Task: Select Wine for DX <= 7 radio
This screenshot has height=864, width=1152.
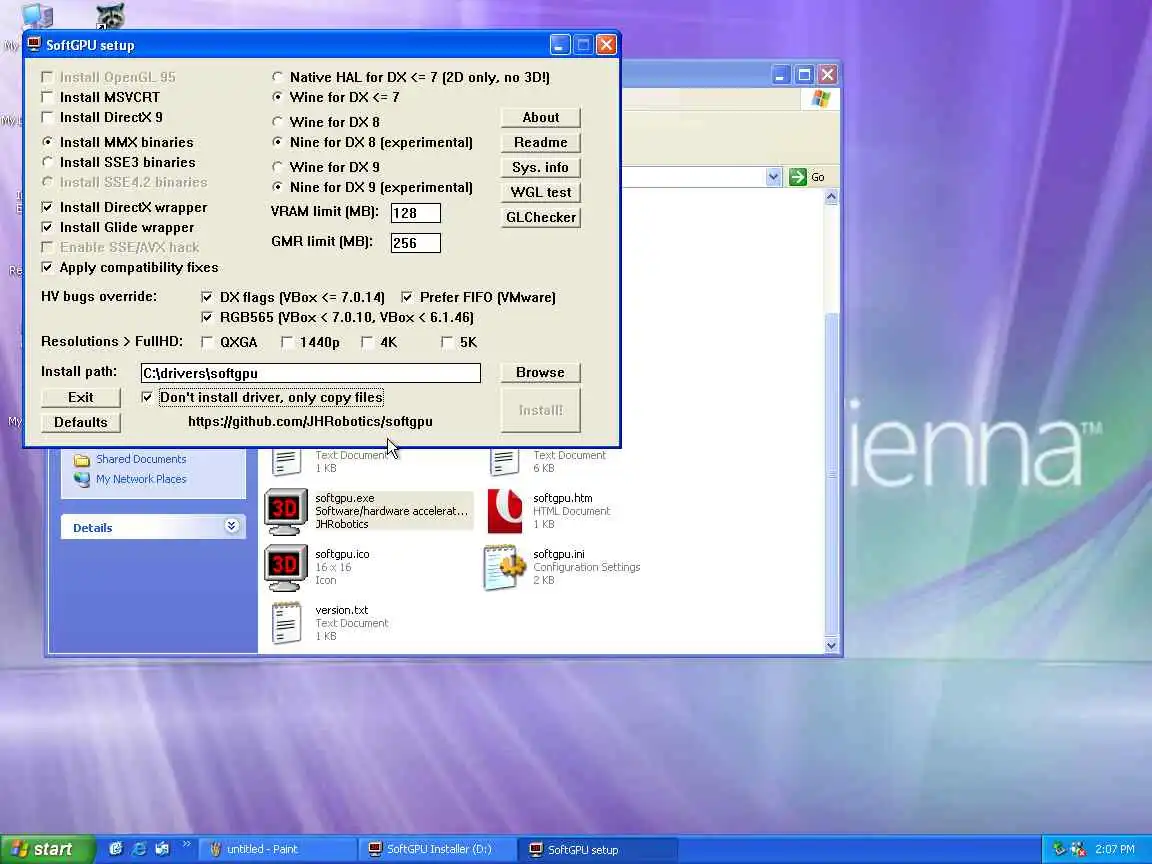Action: (277, 97)
